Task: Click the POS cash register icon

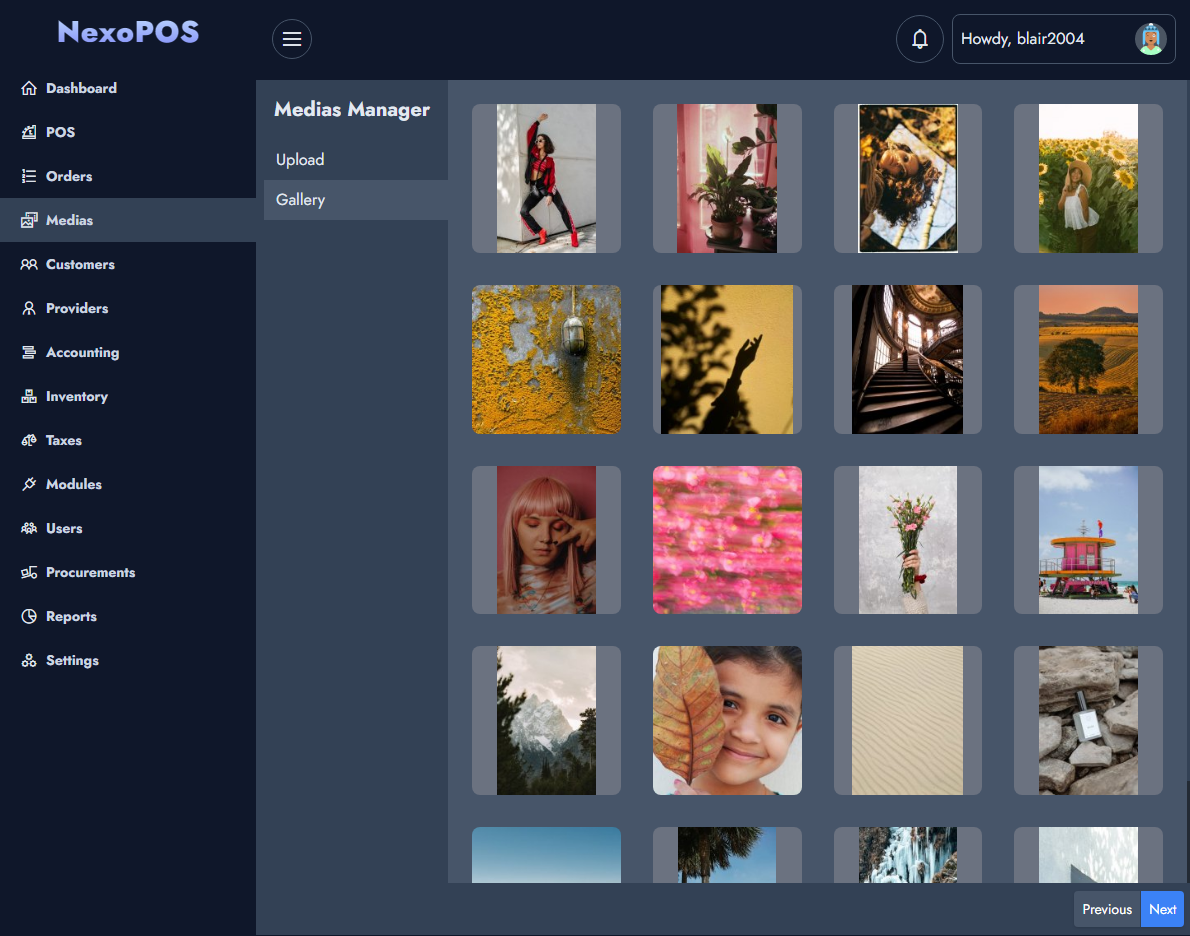Action: [x=29, y=132]
